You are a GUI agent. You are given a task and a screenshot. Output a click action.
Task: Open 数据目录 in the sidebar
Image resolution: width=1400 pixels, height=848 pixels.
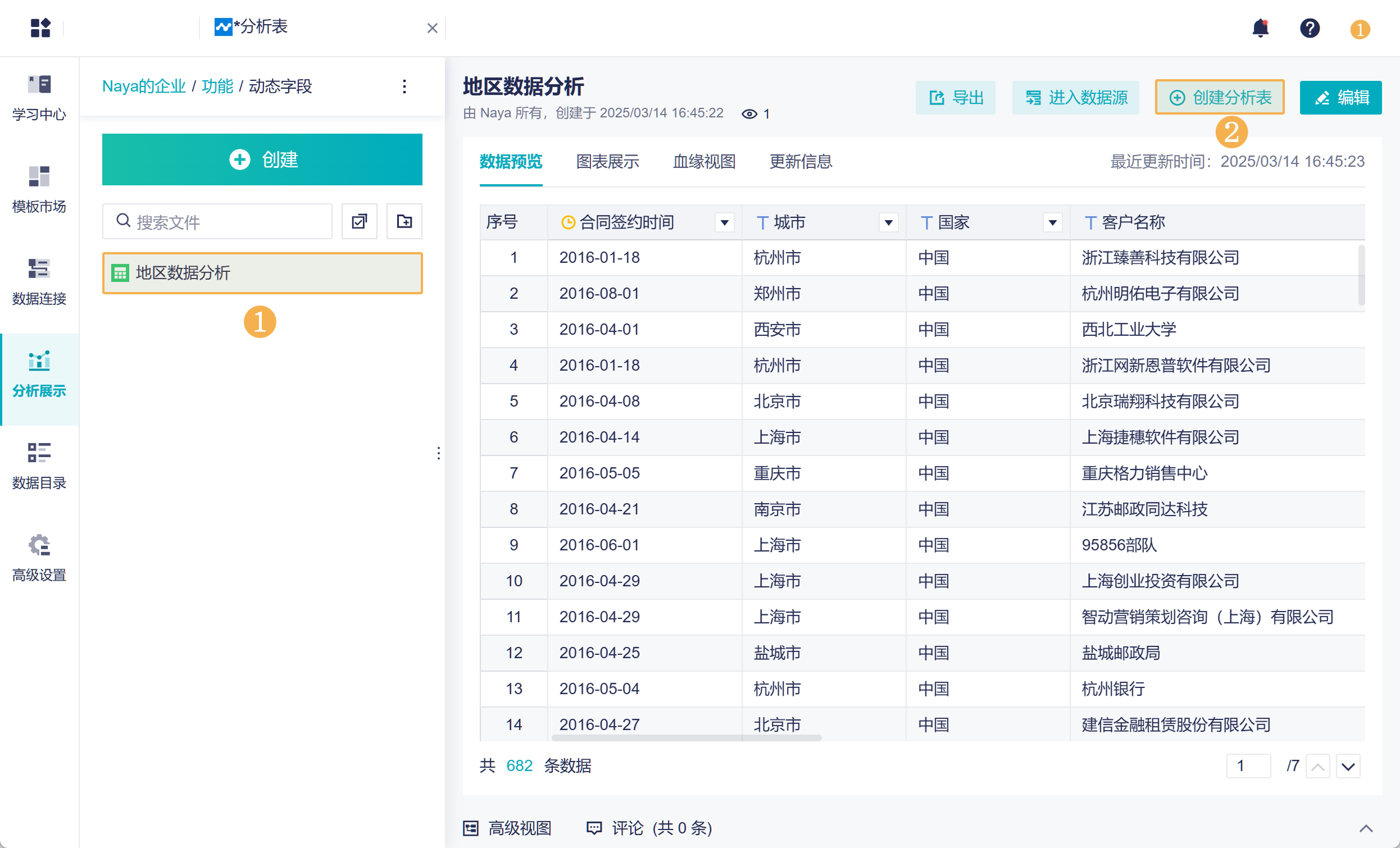coord(39,466)
